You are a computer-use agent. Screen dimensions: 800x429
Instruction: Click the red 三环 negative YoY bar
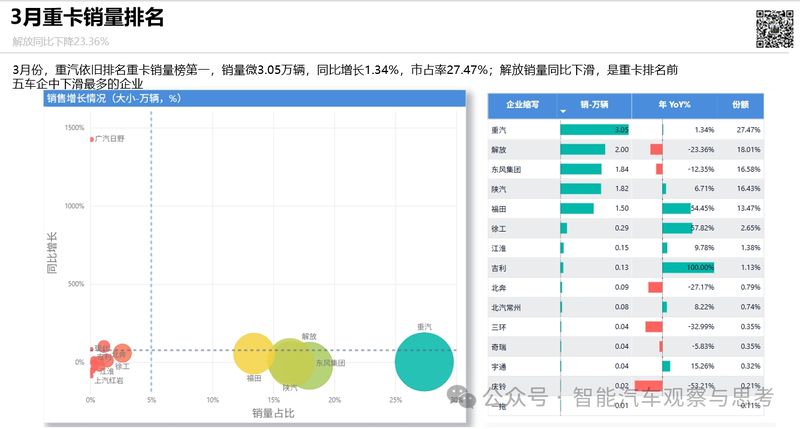click(654, 327)
